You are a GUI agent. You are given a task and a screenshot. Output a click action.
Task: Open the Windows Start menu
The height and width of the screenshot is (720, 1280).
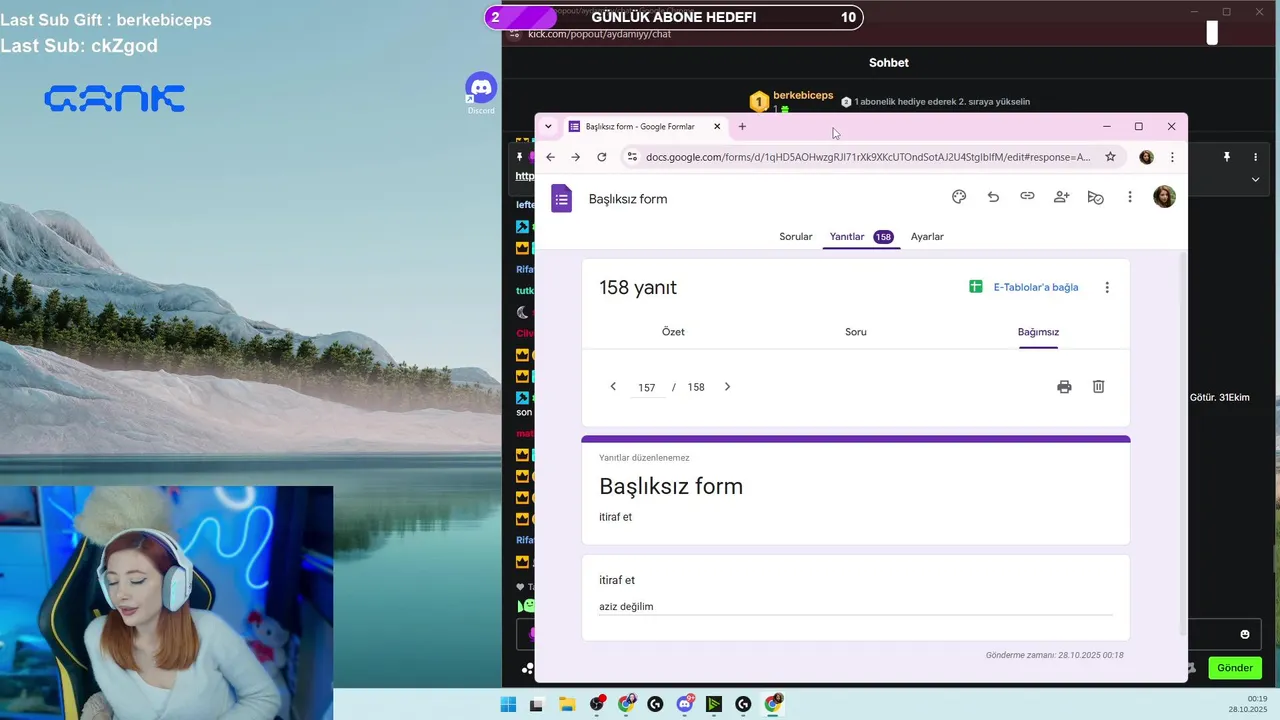click(x=508, y=704)
